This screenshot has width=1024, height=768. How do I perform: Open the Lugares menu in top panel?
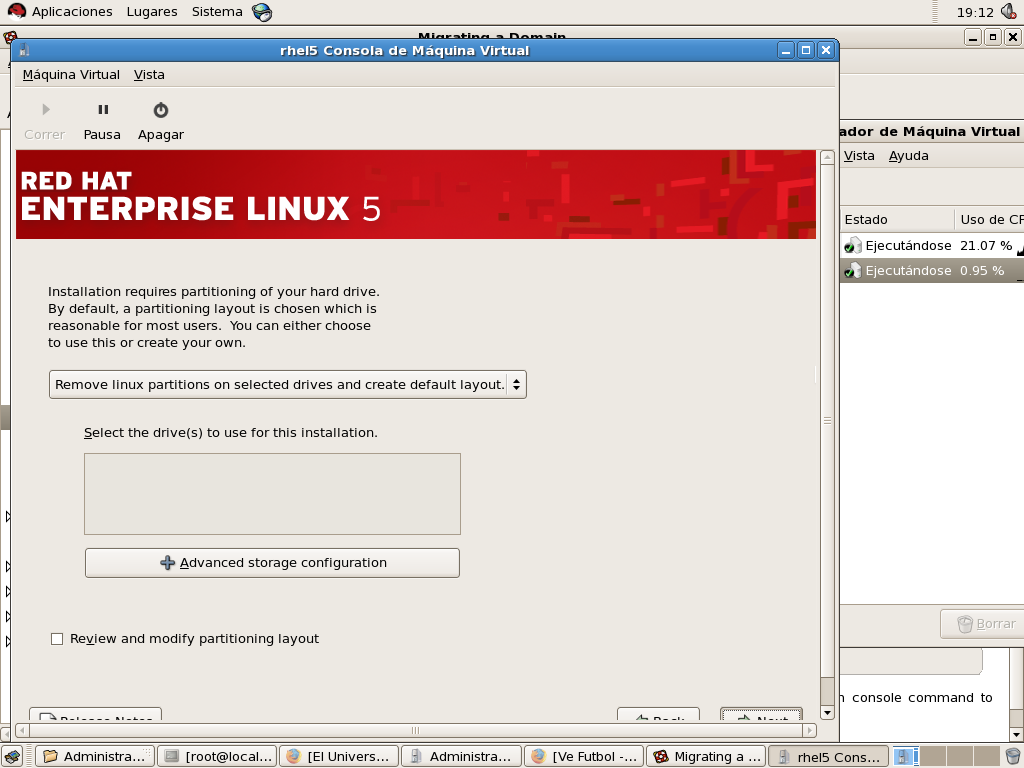click(x=152, y=12)
